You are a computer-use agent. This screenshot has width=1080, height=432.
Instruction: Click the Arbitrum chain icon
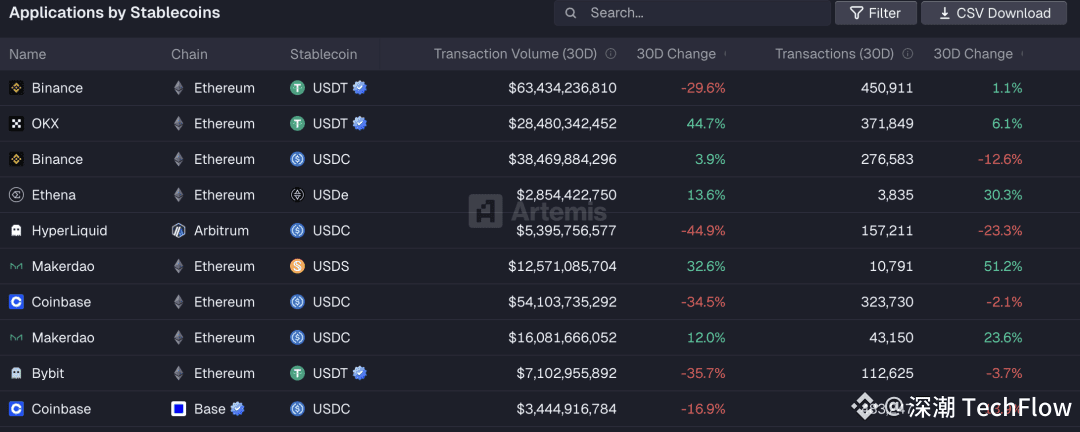coord(179,231)
